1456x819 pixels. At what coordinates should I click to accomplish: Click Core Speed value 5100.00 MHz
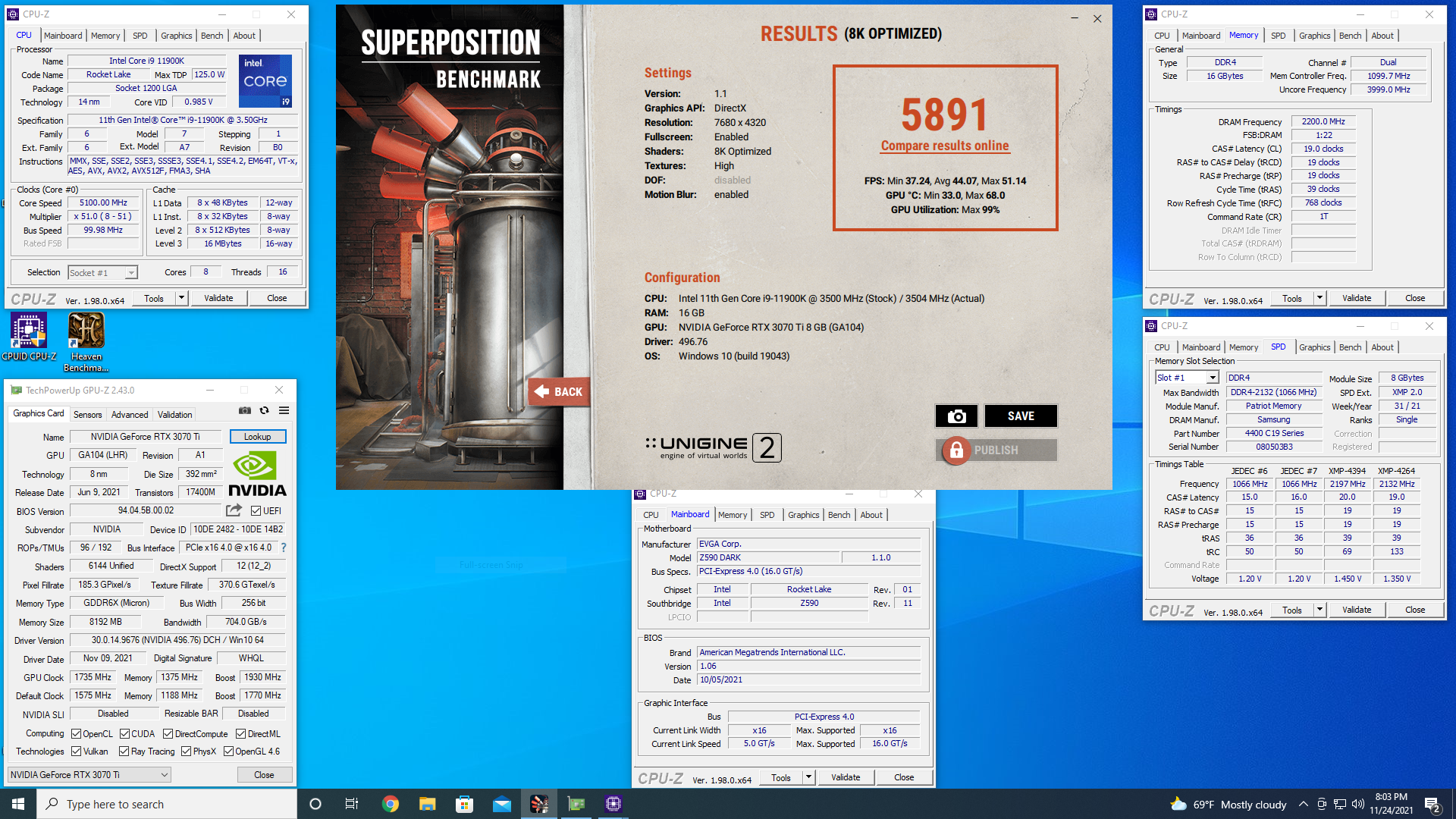coord(103,203)
